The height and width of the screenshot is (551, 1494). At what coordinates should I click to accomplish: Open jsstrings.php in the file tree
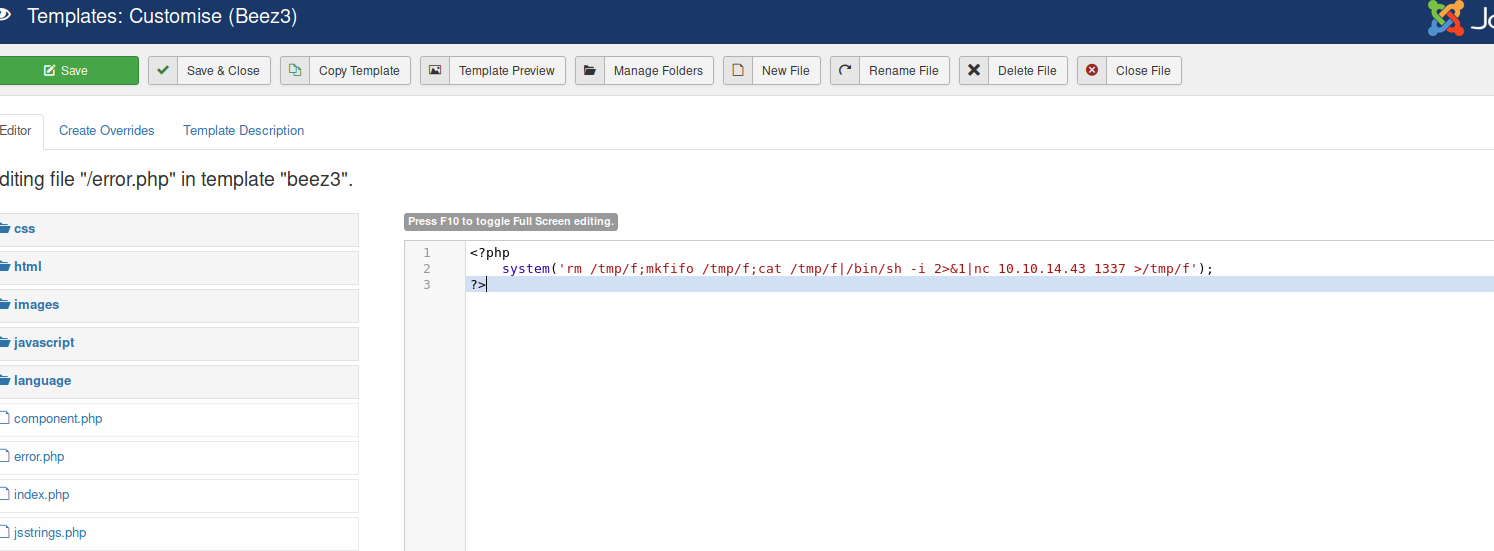pos(50,533)
